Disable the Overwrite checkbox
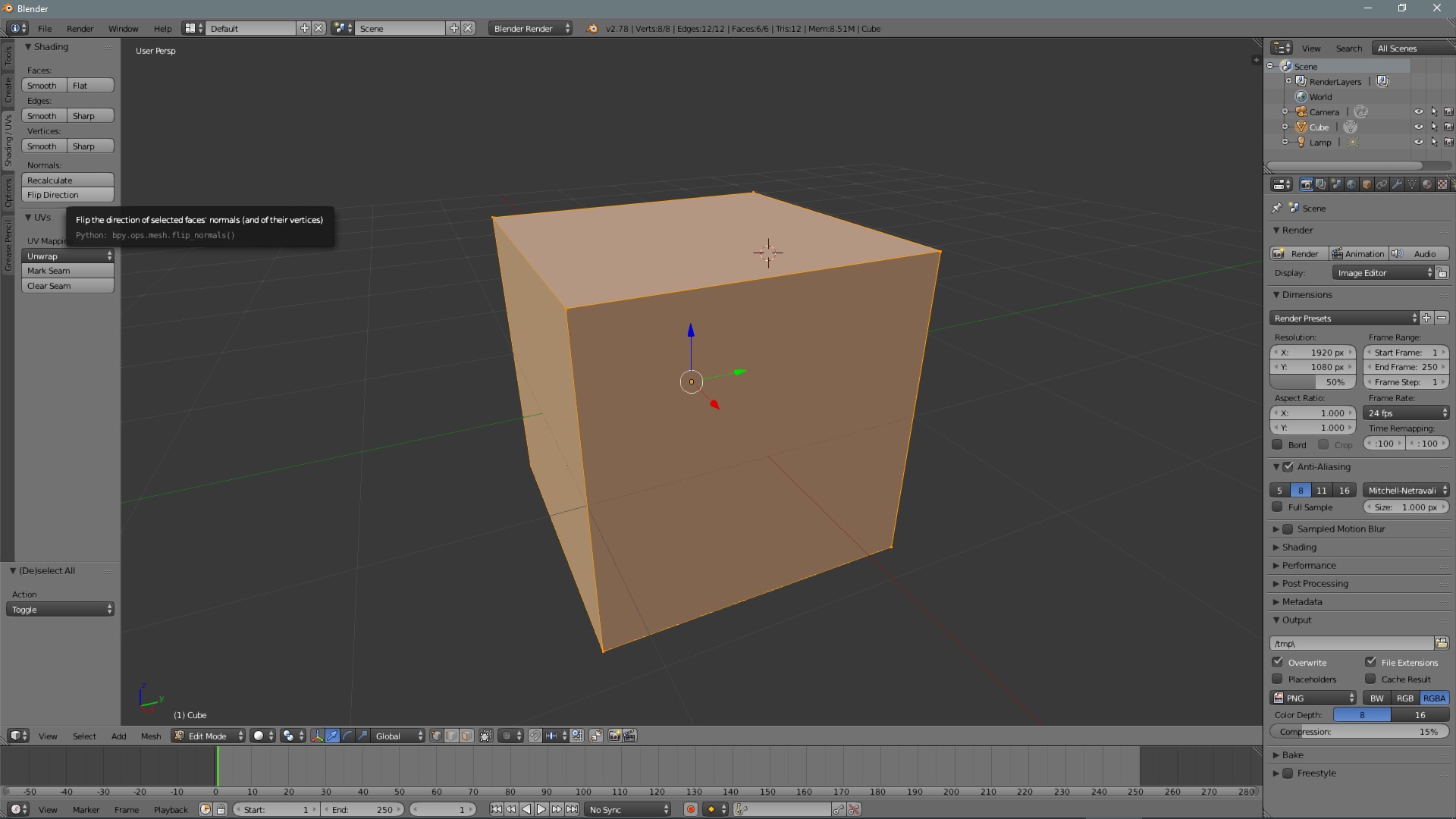 point(1278,662)
